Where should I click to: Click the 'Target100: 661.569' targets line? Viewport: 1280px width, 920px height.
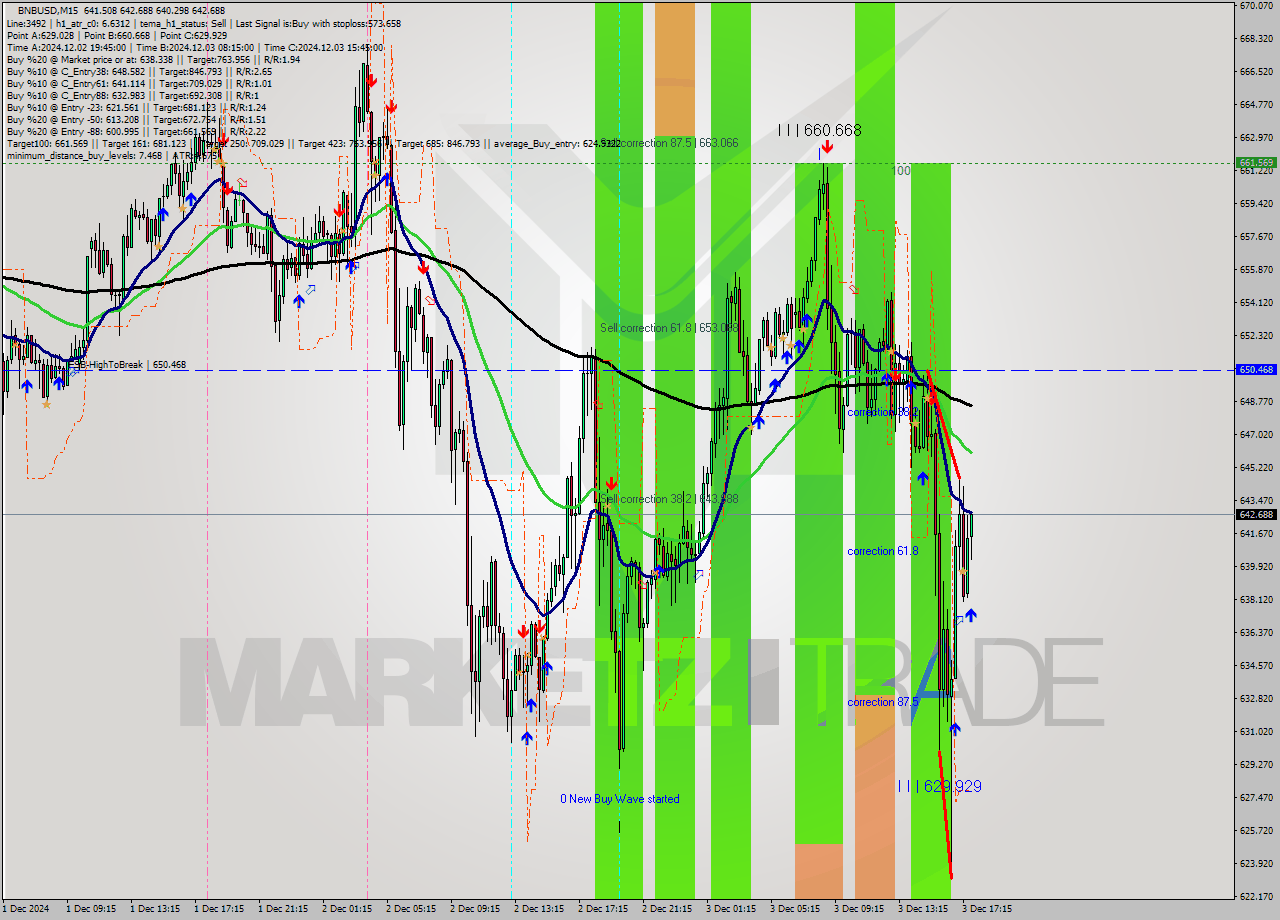(x=313, y=144)
